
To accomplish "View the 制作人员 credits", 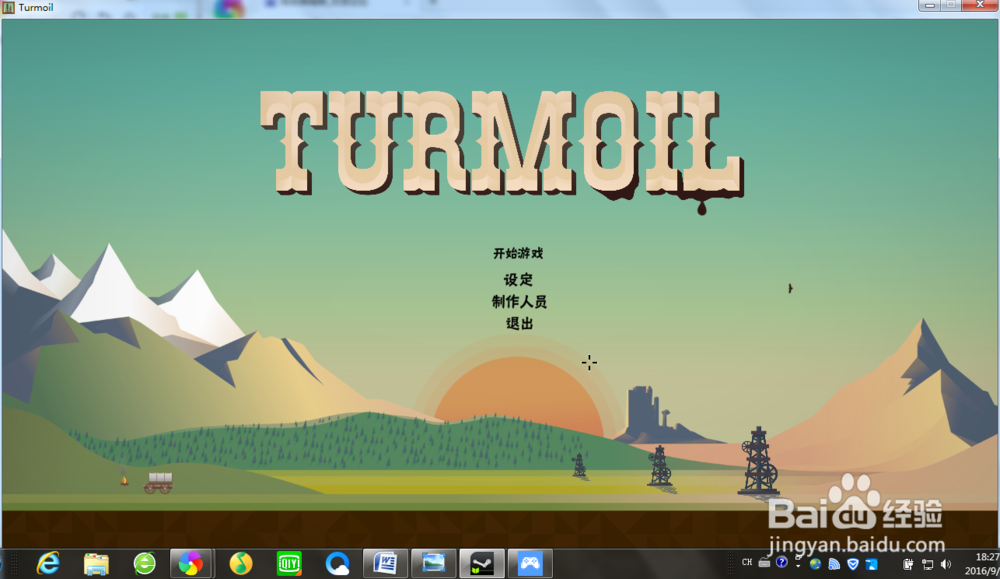I will 519,302.
